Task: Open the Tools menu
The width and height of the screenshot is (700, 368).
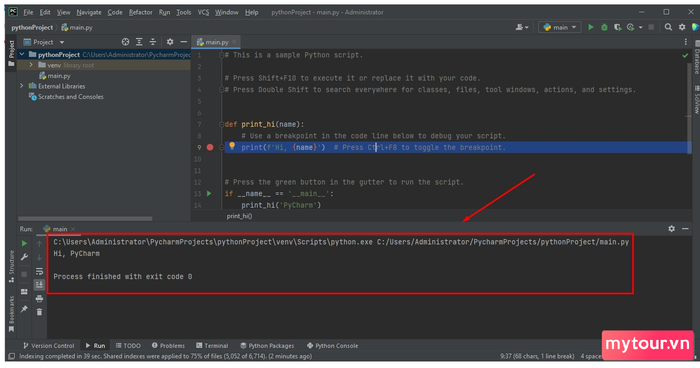Action: coord(183,12)
